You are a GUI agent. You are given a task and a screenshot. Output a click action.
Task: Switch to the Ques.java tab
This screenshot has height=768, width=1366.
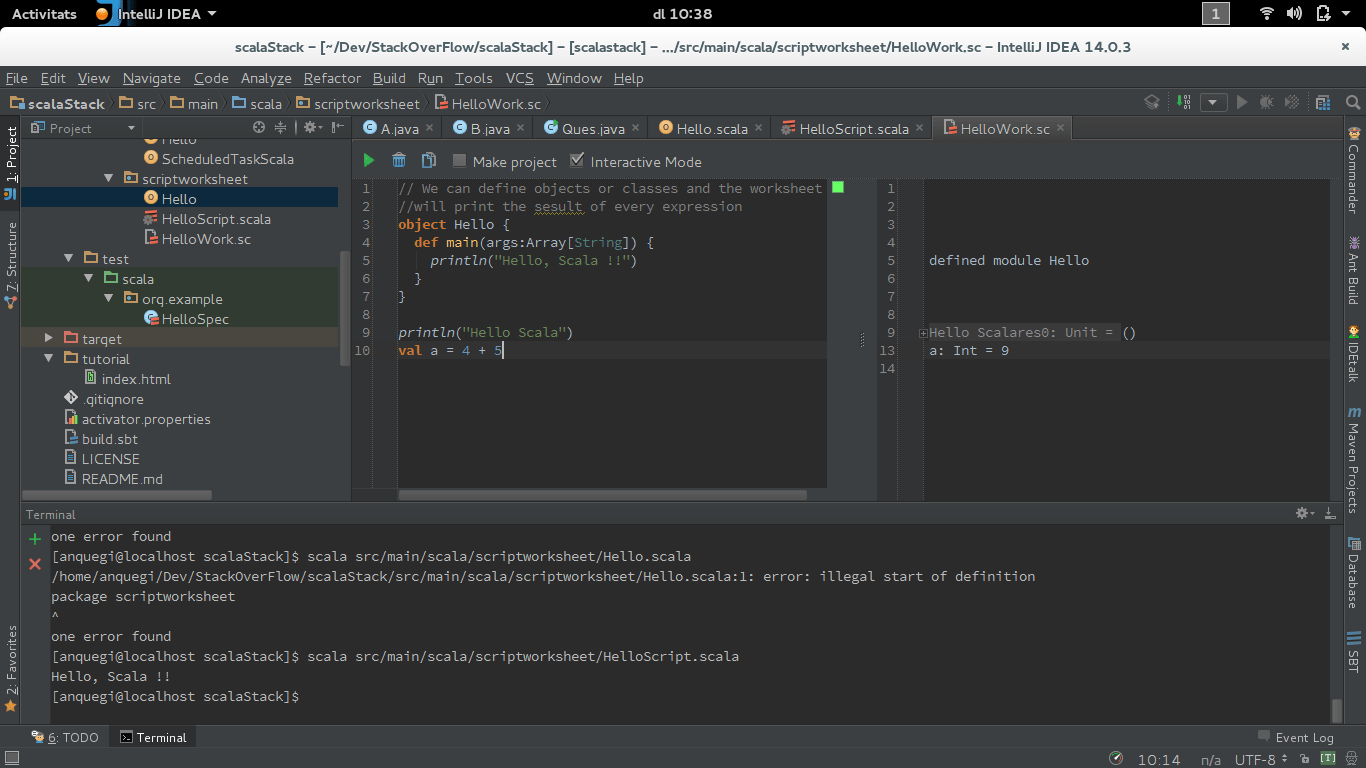(593, 128)
